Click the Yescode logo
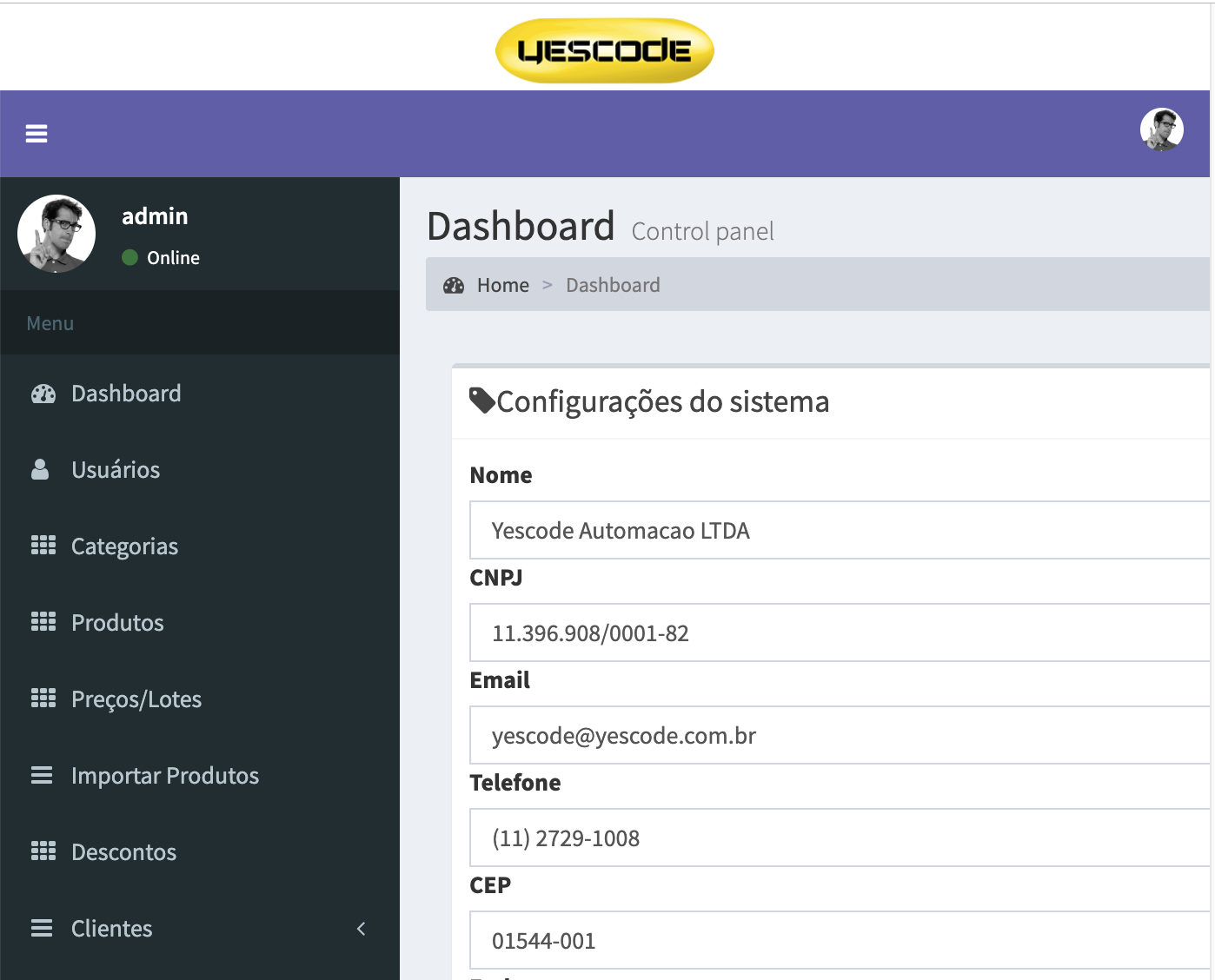 point(605,50)
